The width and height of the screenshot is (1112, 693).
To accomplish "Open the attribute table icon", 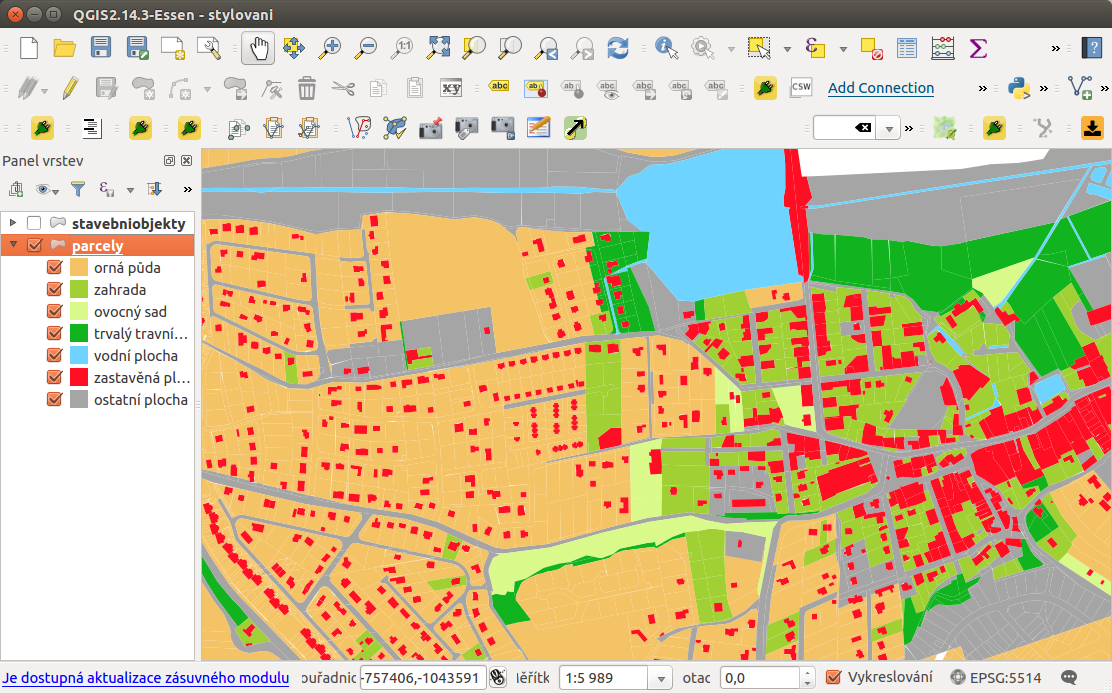I will coord(906,48).
